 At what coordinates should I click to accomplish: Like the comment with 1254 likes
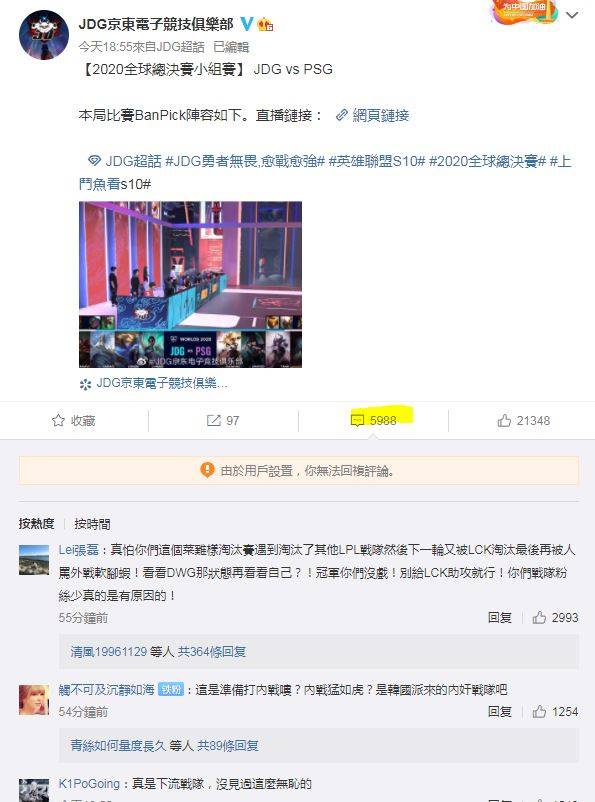point(539,711)
